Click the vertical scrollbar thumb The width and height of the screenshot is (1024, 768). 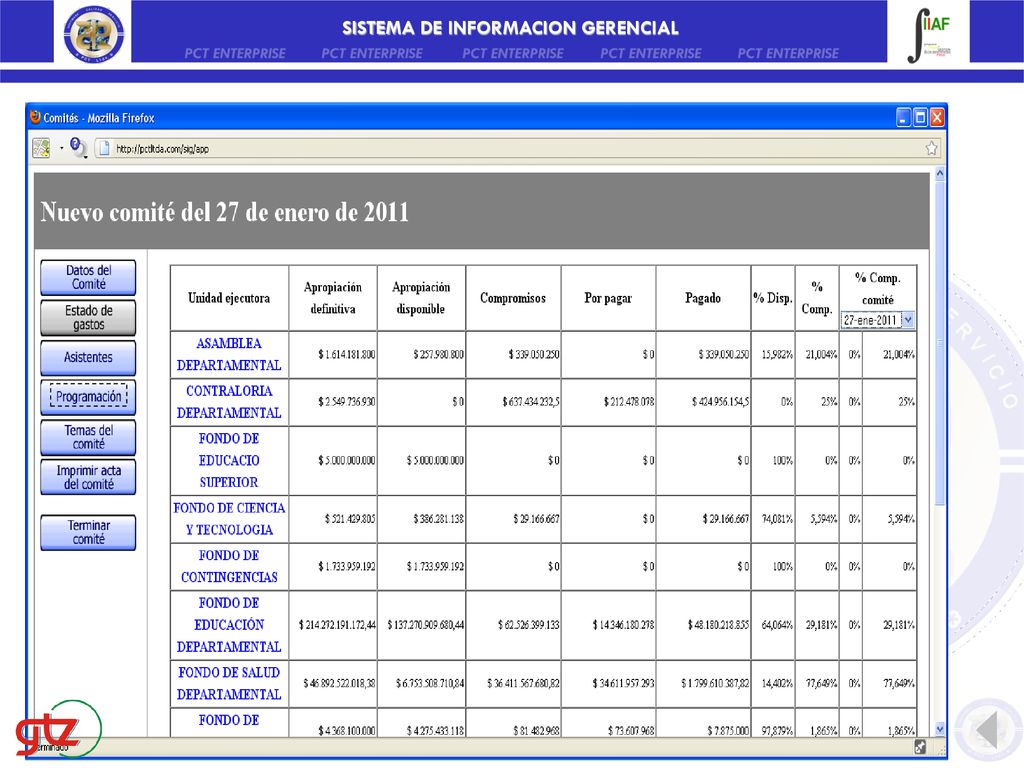point(940,343)
